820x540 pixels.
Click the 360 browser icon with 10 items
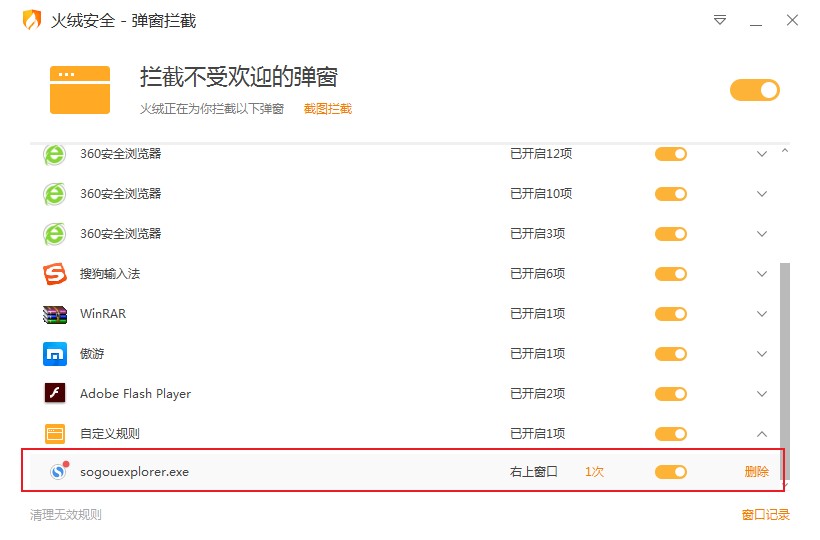coord(54,194)
